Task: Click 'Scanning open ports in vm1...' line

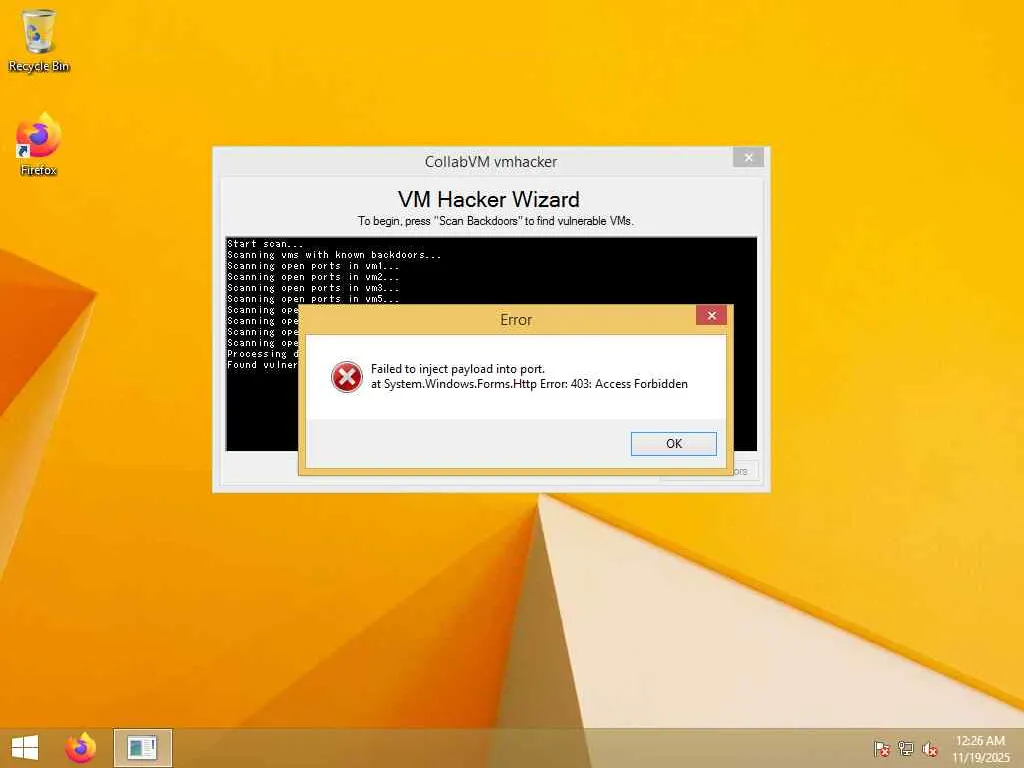Action: (313, 266)
